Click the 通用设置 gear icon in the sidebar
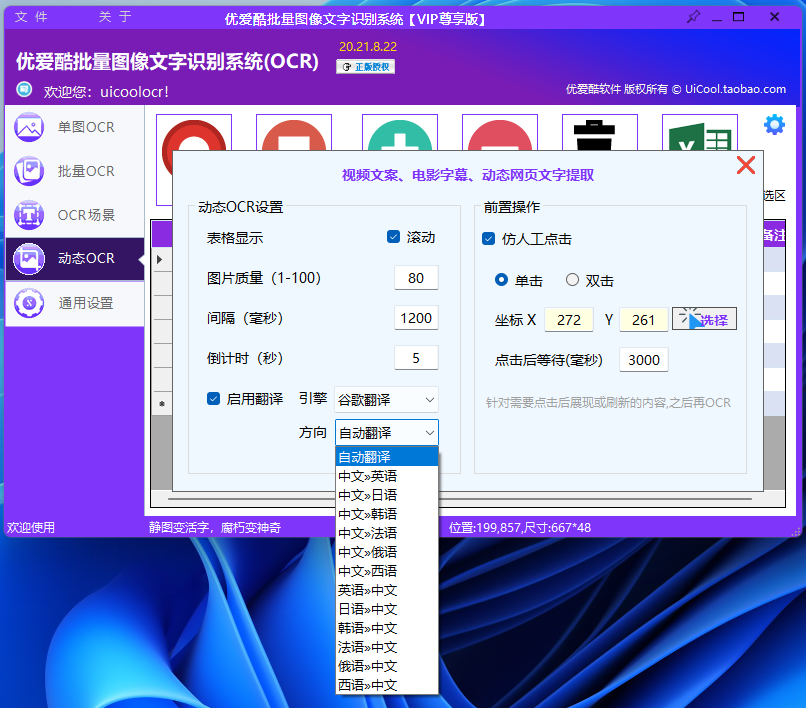The width and height of the screenshot is (806, 708). click(x=29, y=303)
